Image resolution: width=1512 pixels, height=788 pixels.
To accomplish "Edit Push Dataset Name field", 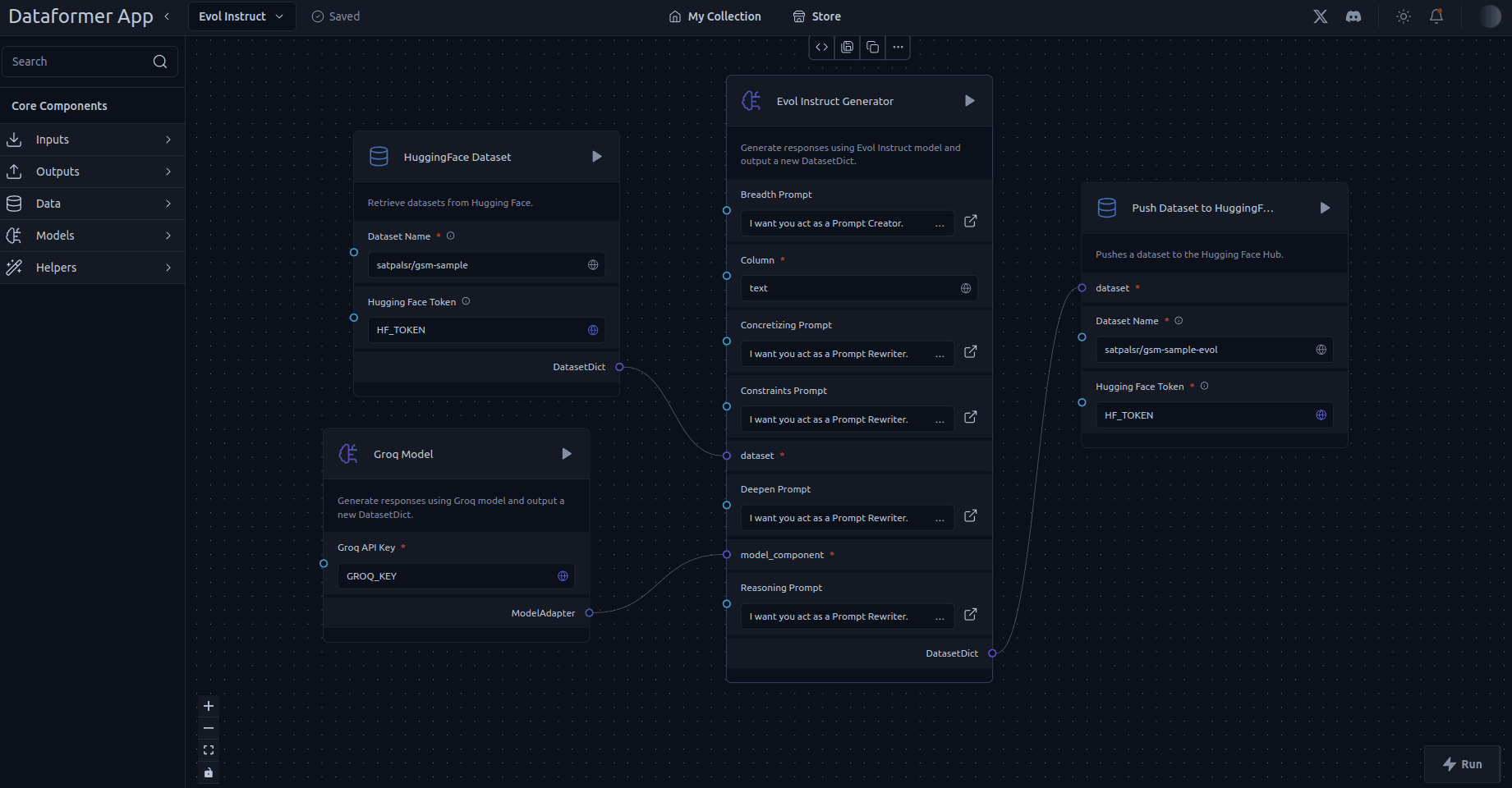I will point(1214,350).
